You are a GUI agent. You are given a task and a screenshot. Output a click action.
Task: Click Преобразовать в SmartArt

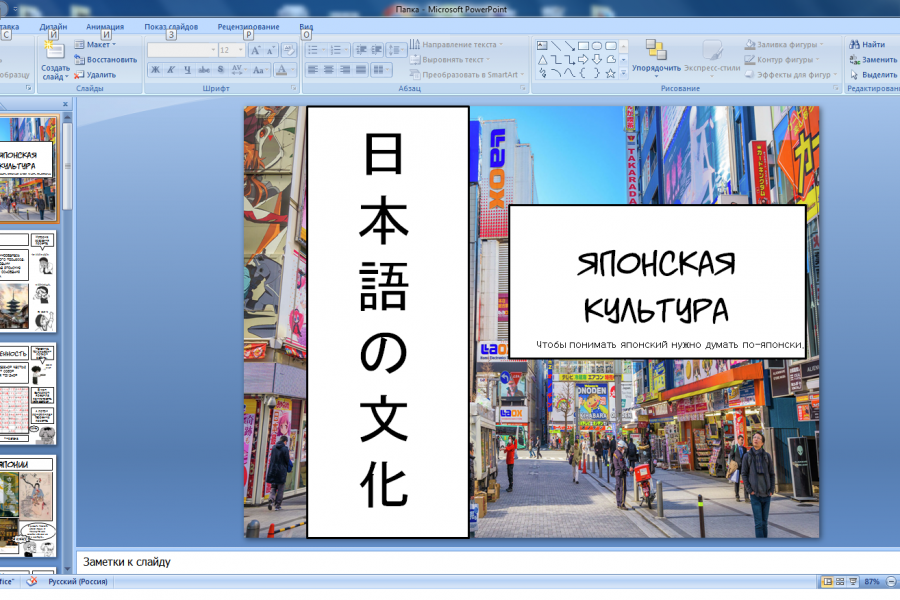tap(467, 75)
